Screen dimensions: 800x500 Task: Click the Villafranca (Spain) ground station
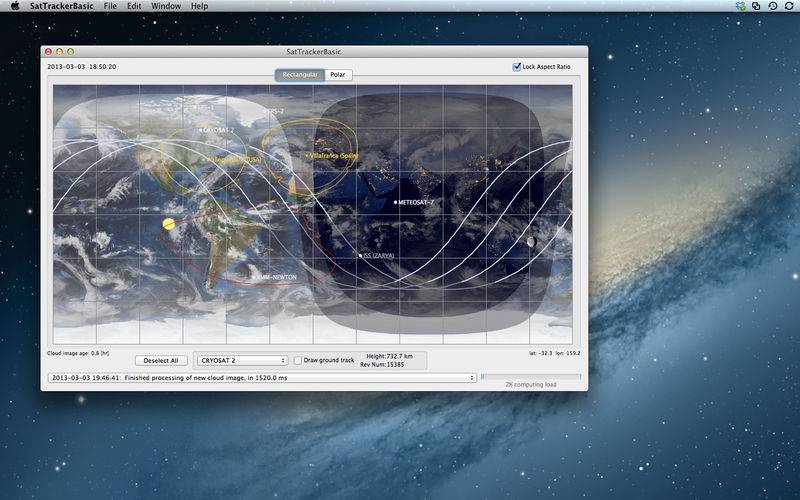[x=332, y=156]
